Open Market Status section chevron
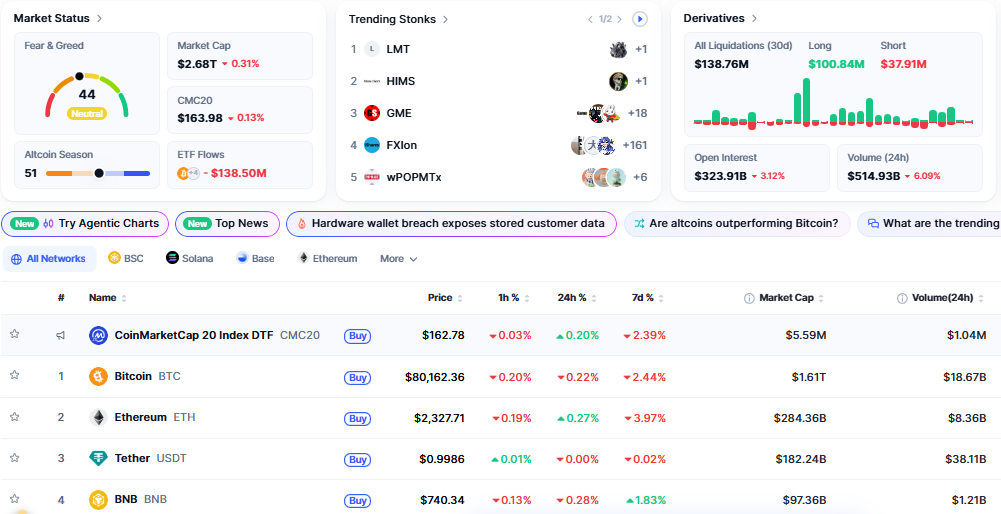Viewport: 1001px width, 514px height. pos(99,19)
